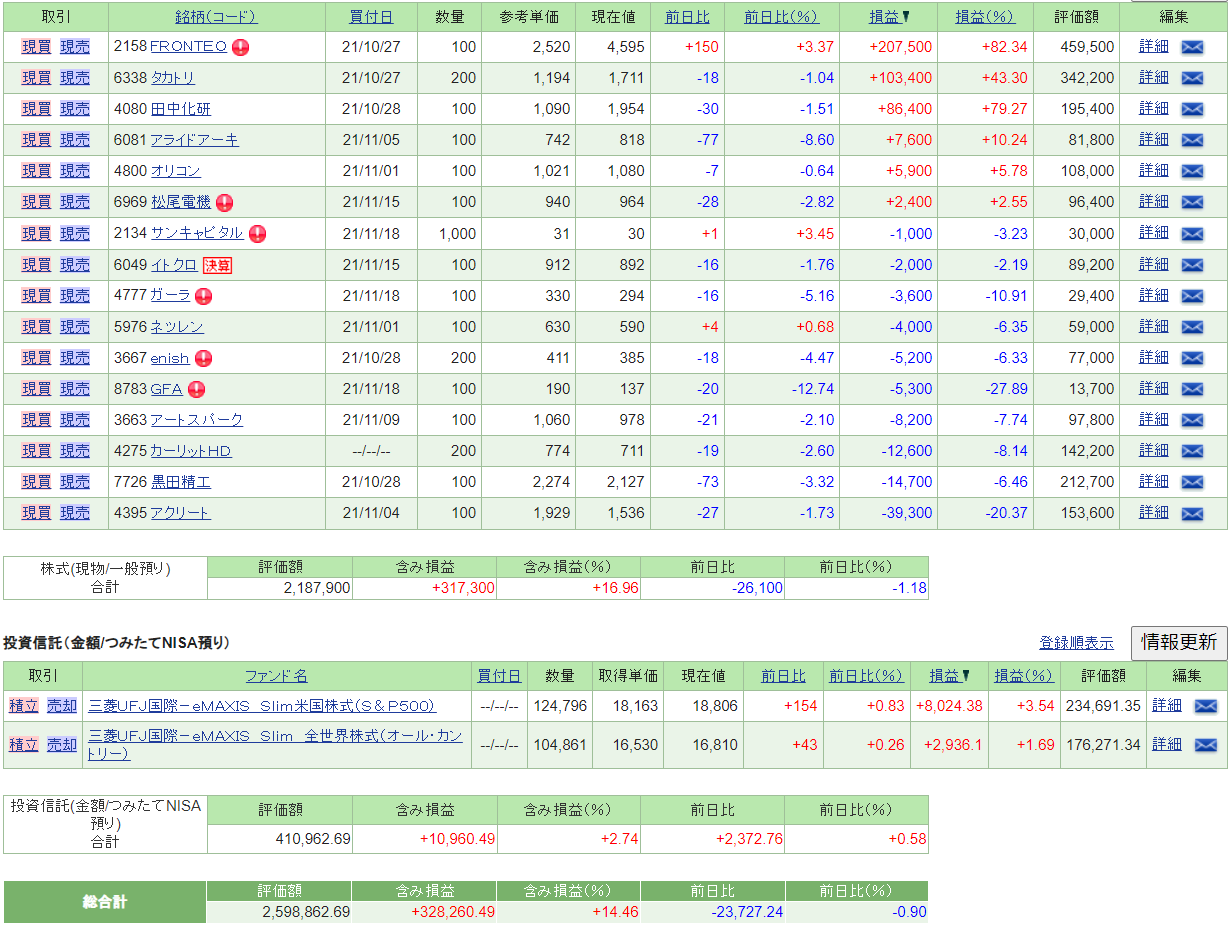
Task: Click the mail icon in the 松尾電機 row
Action: coord(1192,202)
